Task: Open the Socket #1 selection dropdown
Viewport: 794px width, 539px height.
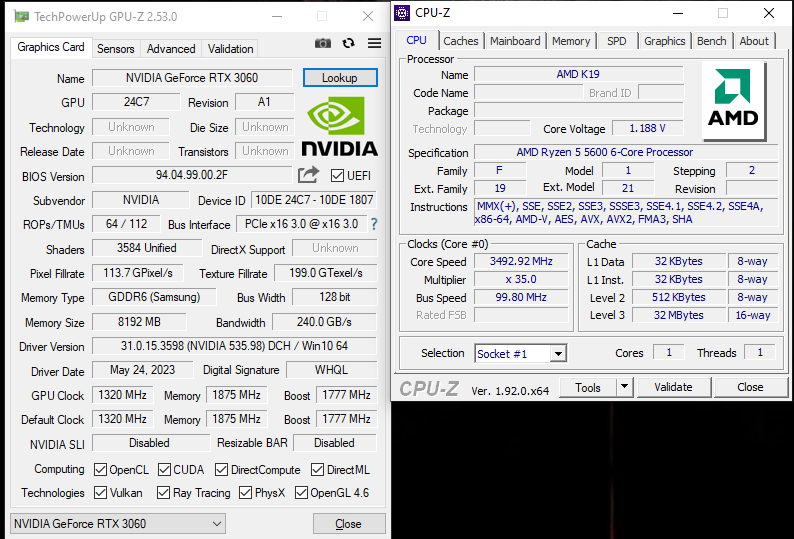Action: click(x=521, y=354)
